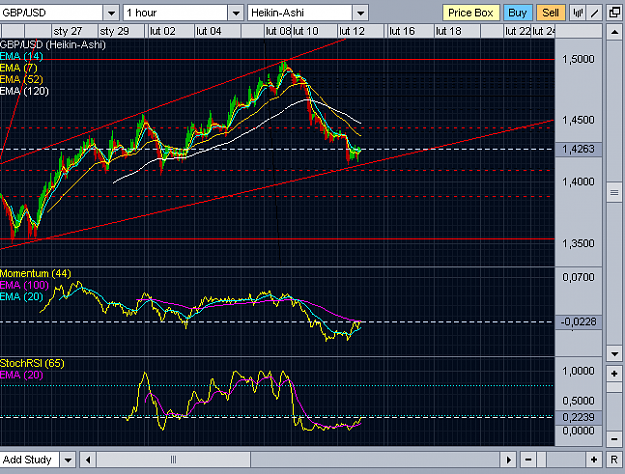Click the EMA (100) momentum legend label
Image resolution: width=625 pixels, height=474 pixels.
coord(24,285)
